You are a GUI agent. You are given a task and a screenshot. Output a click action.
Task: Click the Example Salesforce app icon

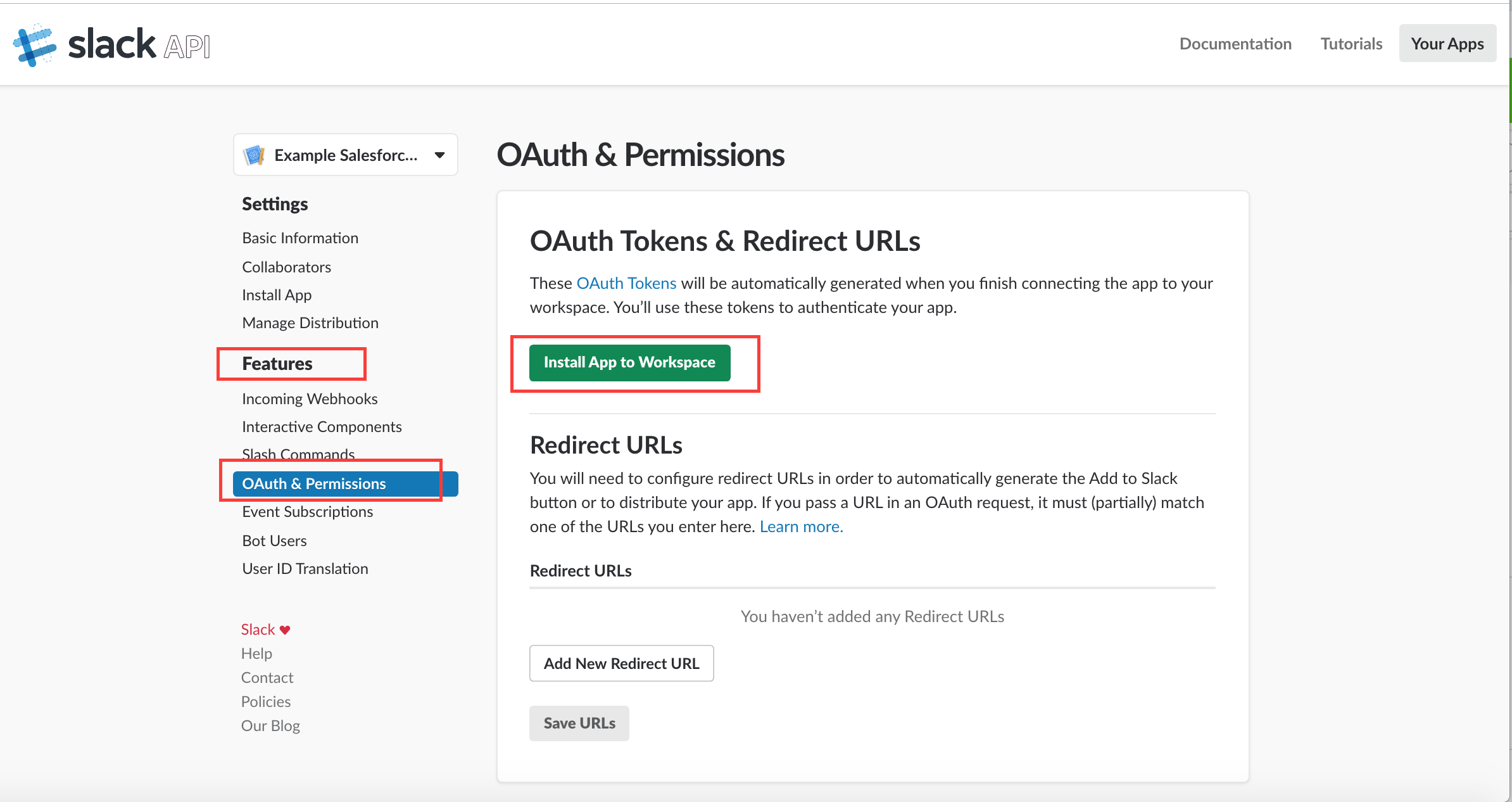point(254,155)
